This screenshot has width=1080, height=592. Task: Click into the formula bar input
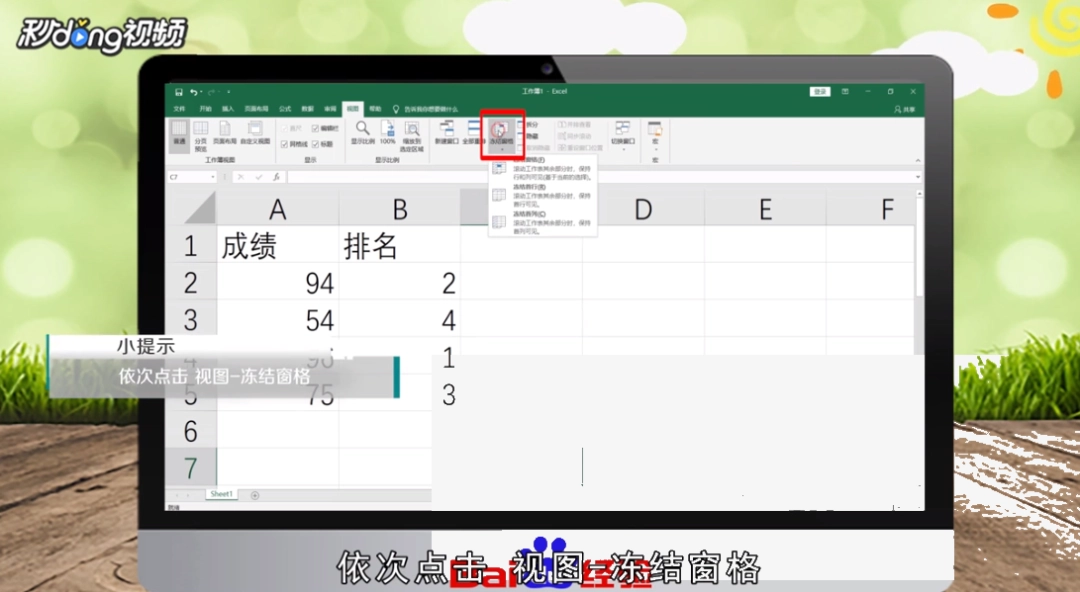click(599, 177)
